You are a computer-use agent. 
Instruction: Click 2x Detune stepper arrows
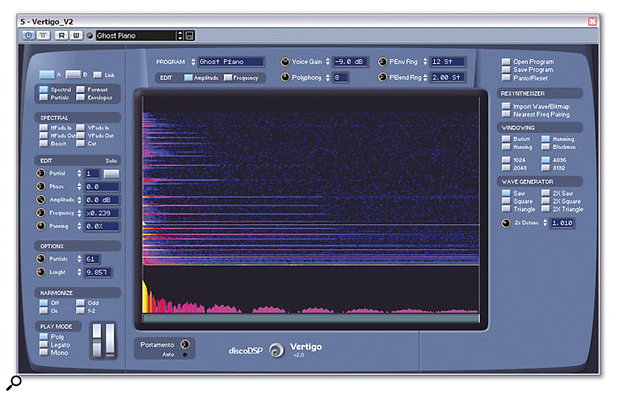coord(545,223)
